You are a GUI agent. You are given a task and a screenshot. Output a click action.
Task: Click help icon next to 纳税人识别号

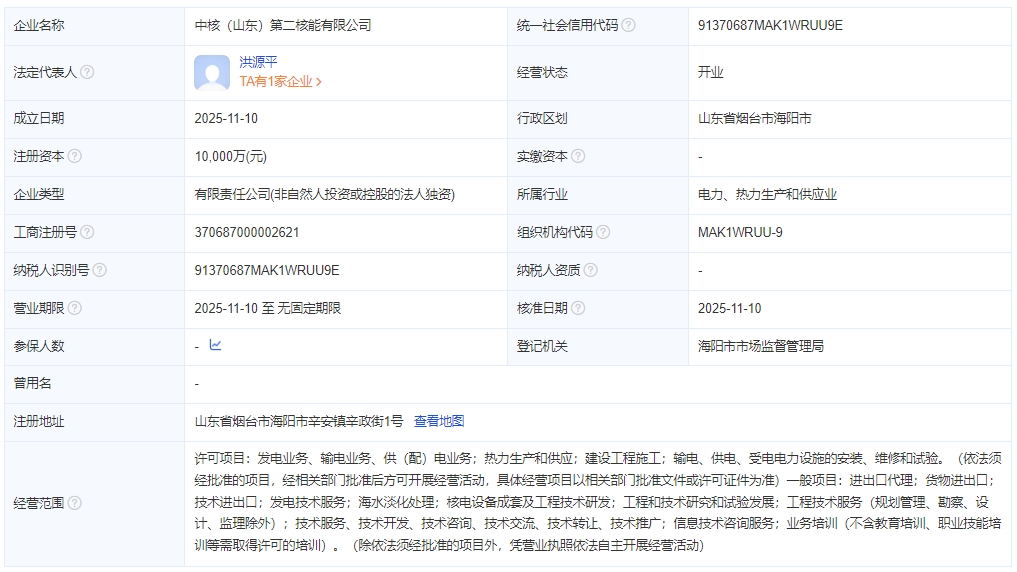pos(99,270)
